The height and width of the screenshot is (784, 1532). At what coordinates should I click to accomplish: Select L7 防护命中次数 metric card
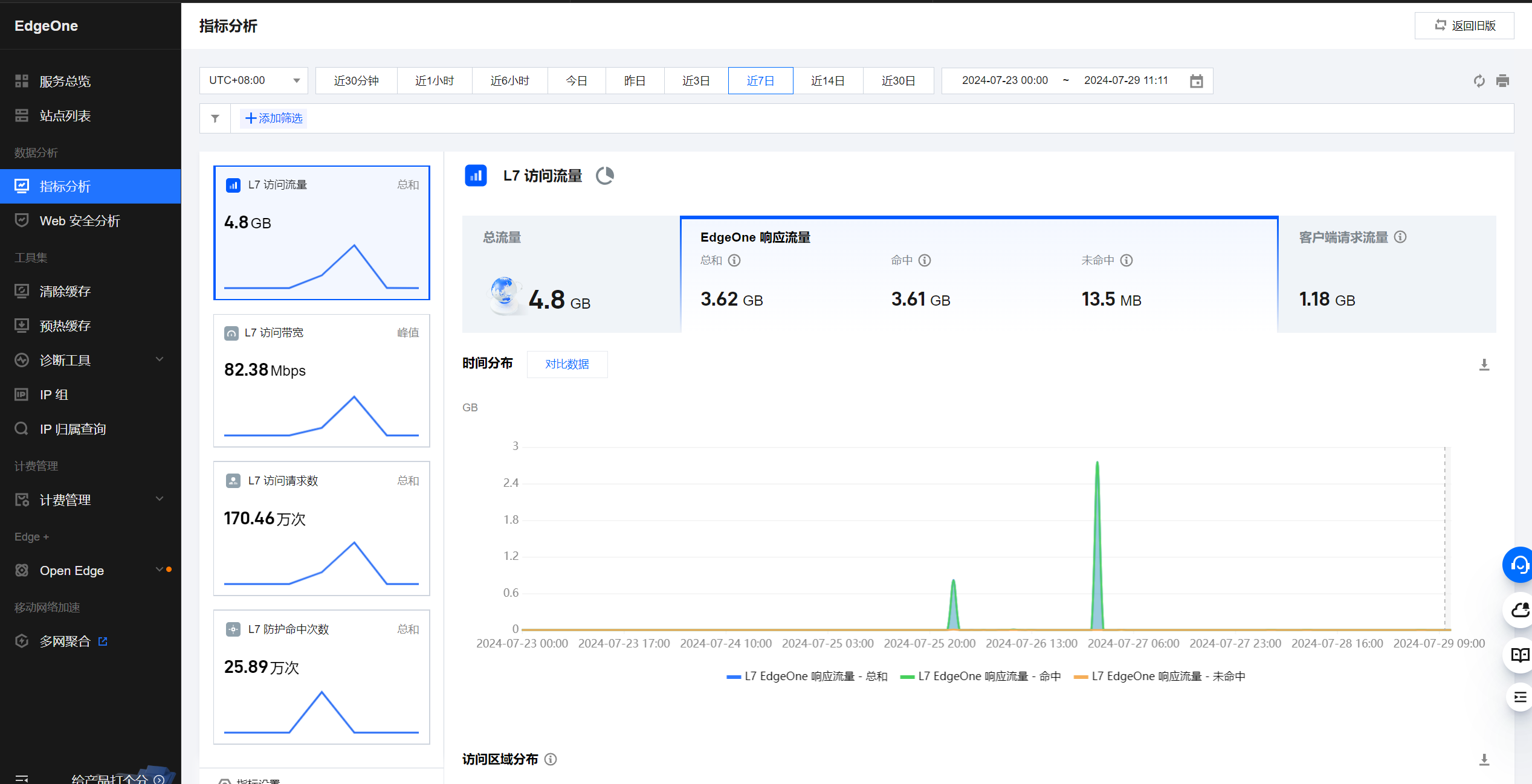click(x=322, y=677)
